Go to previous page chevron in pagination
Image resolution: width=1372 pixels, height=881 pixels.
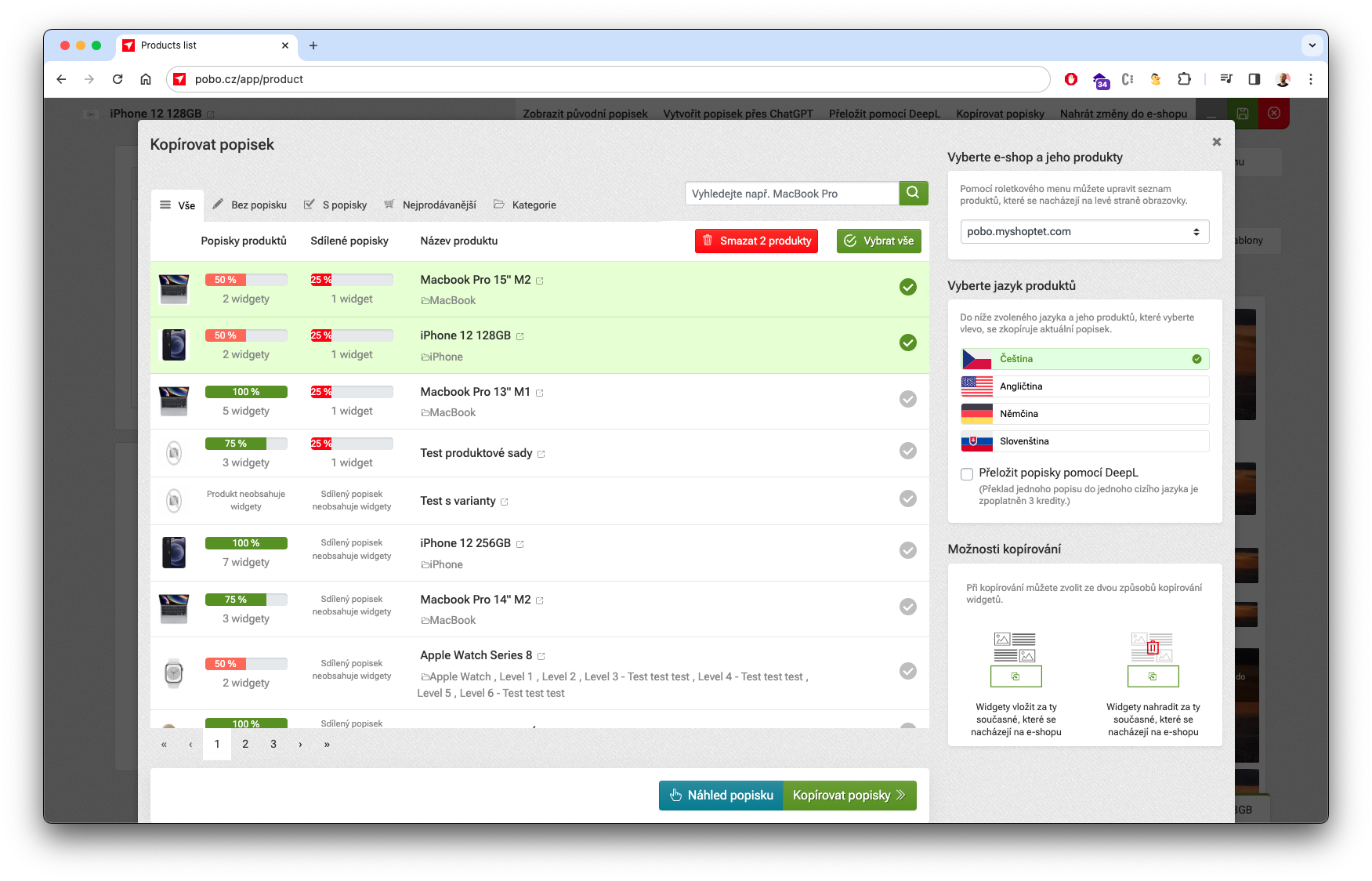click(190, 745)
